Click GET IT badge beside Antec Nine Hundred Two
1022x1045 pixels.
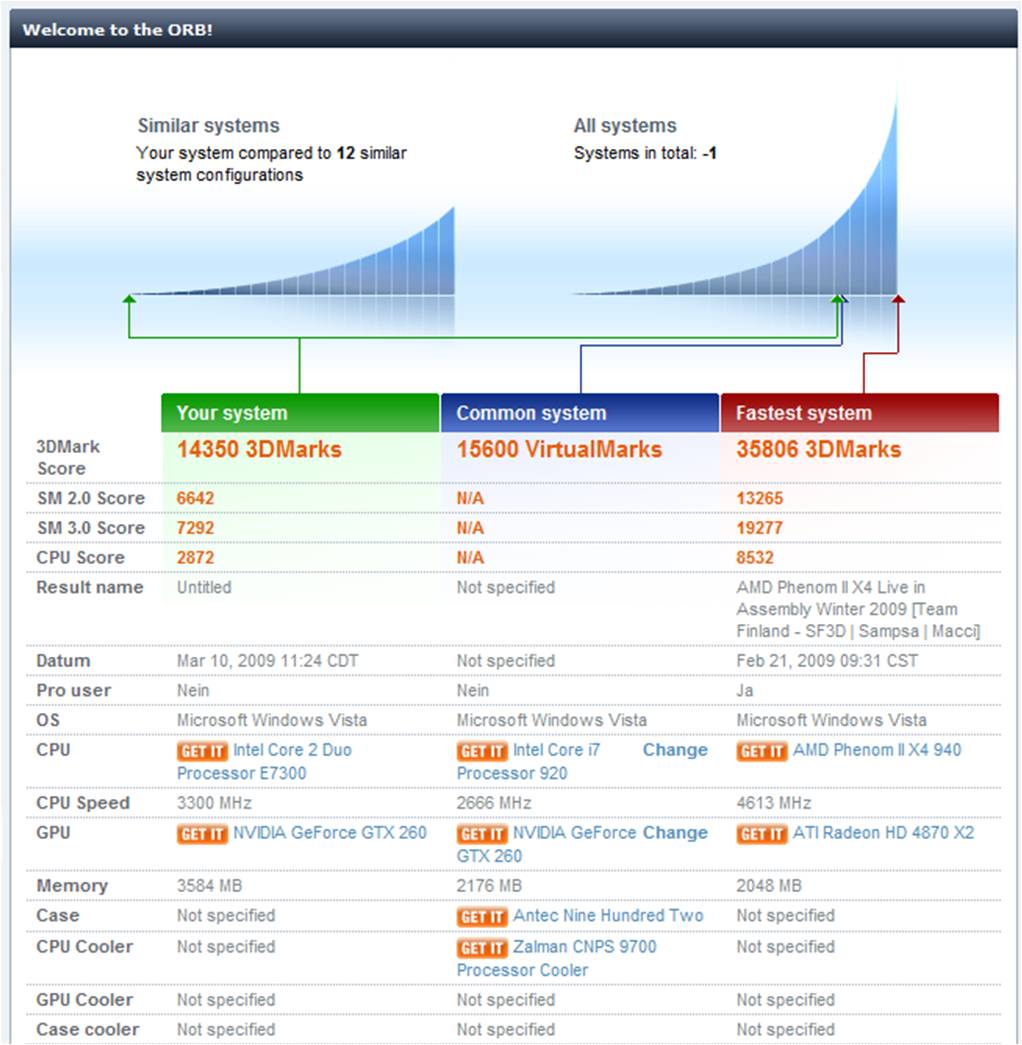click(482, 916)
